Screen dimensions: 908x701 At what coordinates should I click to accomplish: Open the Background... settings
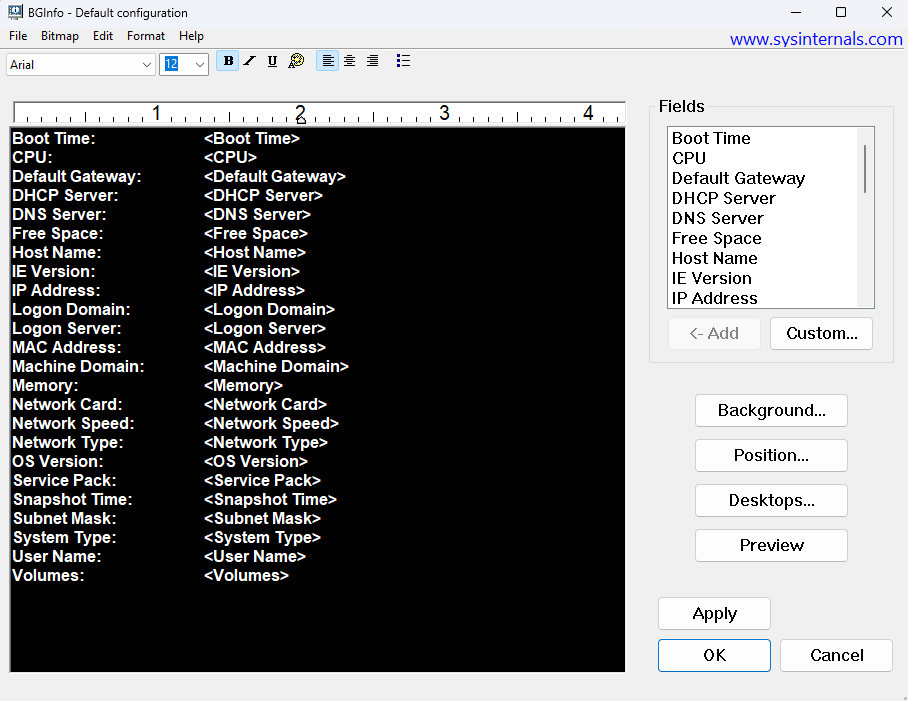[x=771, y=410]
